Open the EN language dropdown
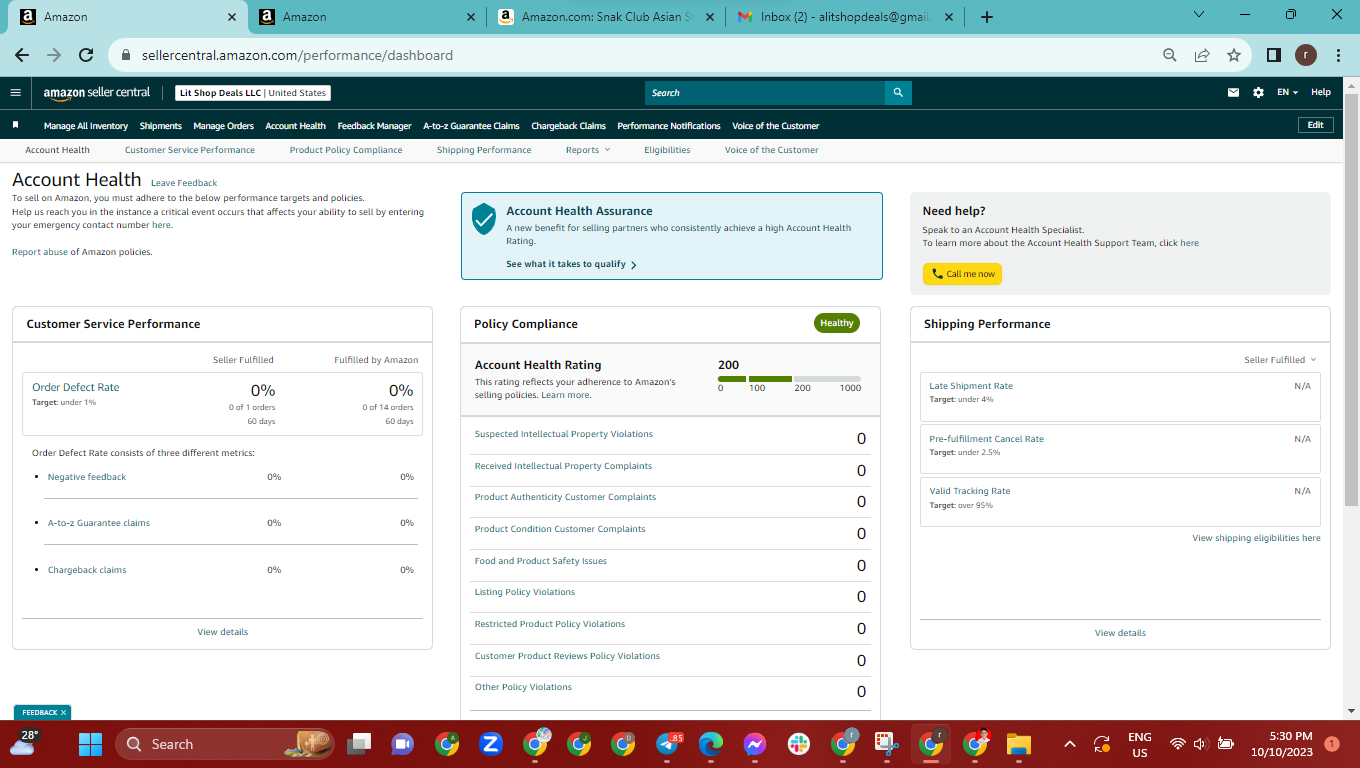 [x=1287, y=93]
